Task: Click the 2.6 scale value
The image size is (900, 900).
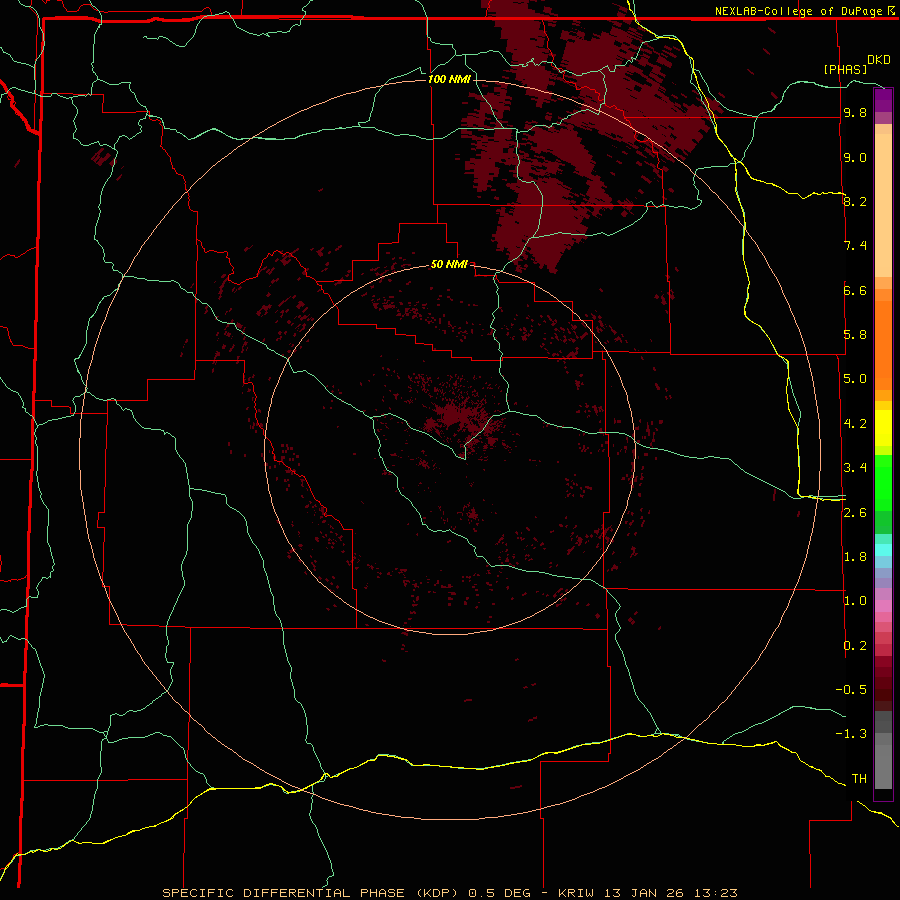Action: tap(855, 513)
